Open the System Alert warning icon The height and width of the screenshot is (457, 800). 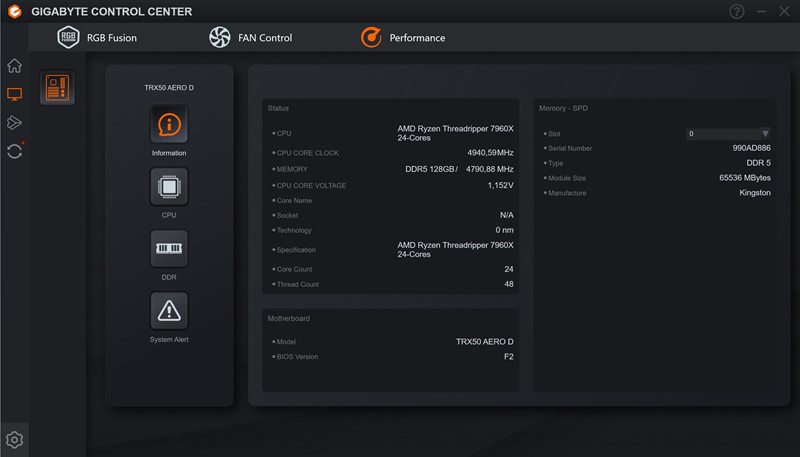[x=169, y=311]
